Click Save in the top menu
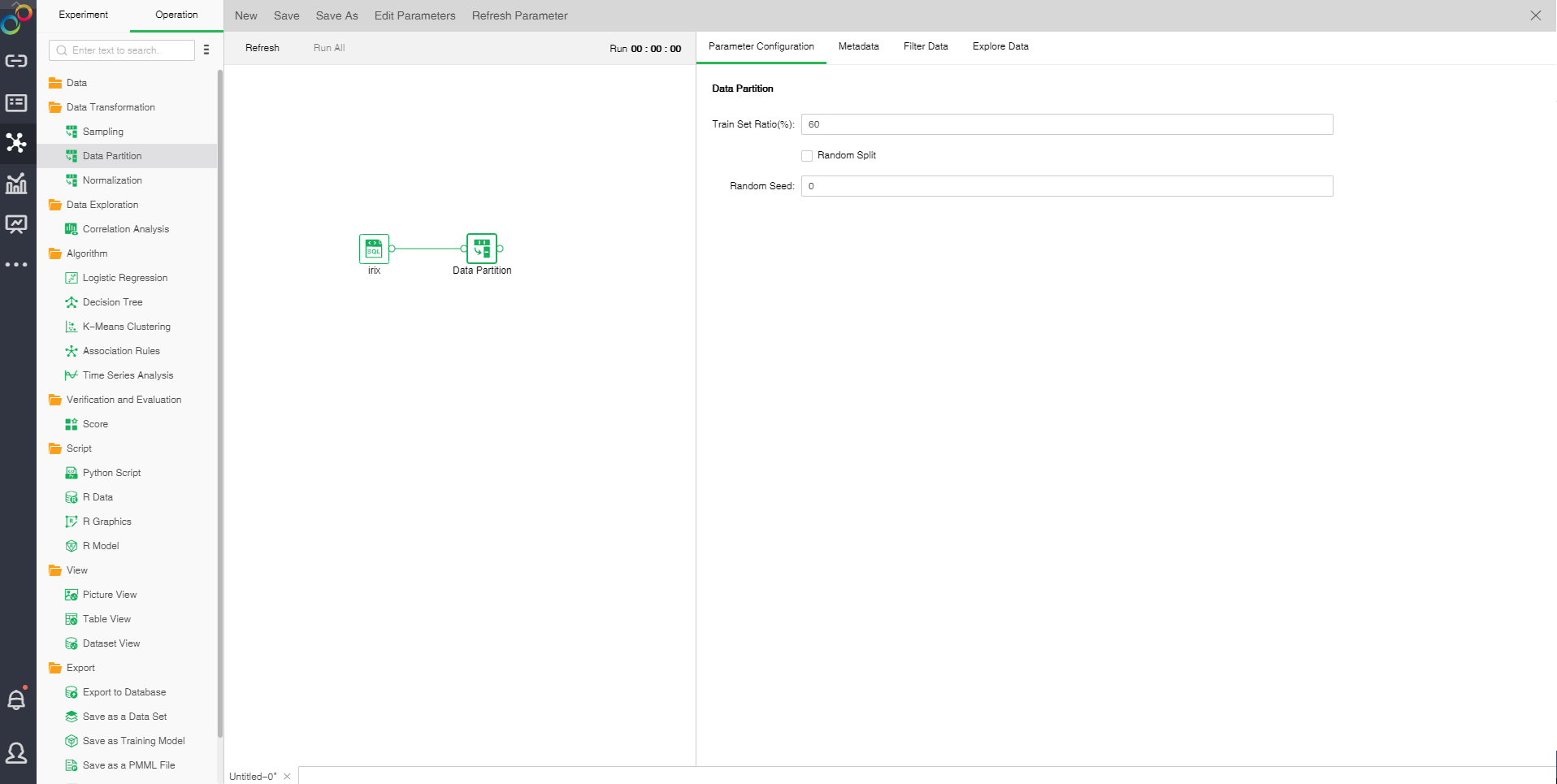 tap(287, 15)
